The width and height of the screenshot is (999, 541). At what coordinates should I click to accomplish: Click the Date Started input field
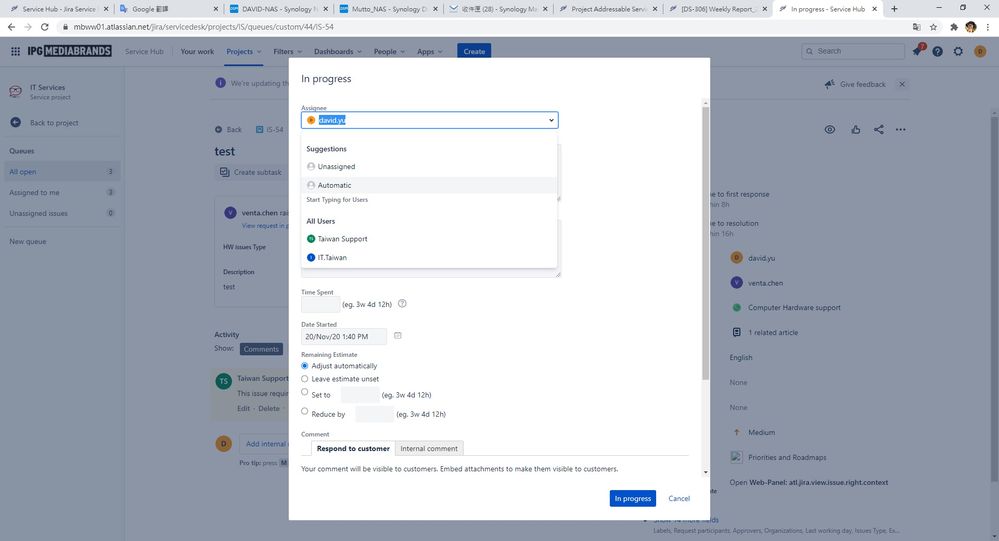pos(344,336)
